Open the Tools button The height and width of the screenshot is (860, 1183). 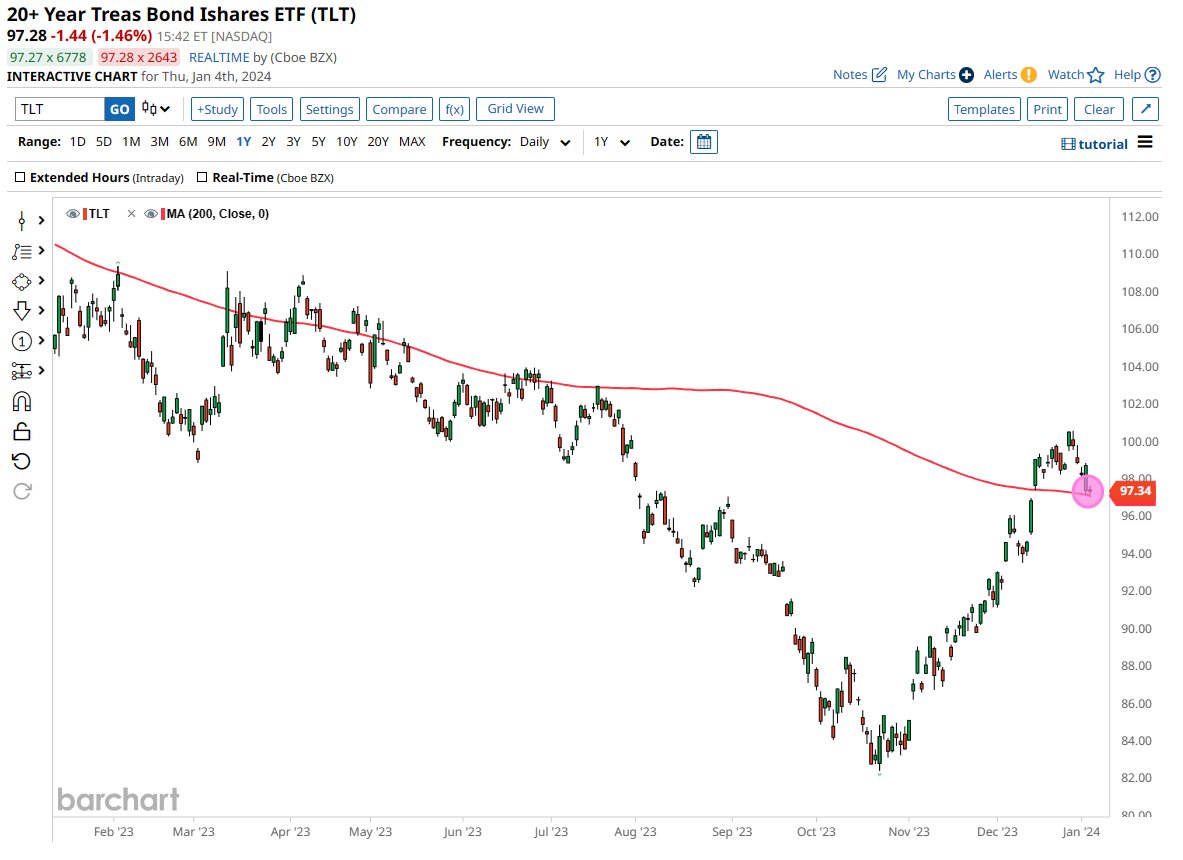click(x=272, y=109)
